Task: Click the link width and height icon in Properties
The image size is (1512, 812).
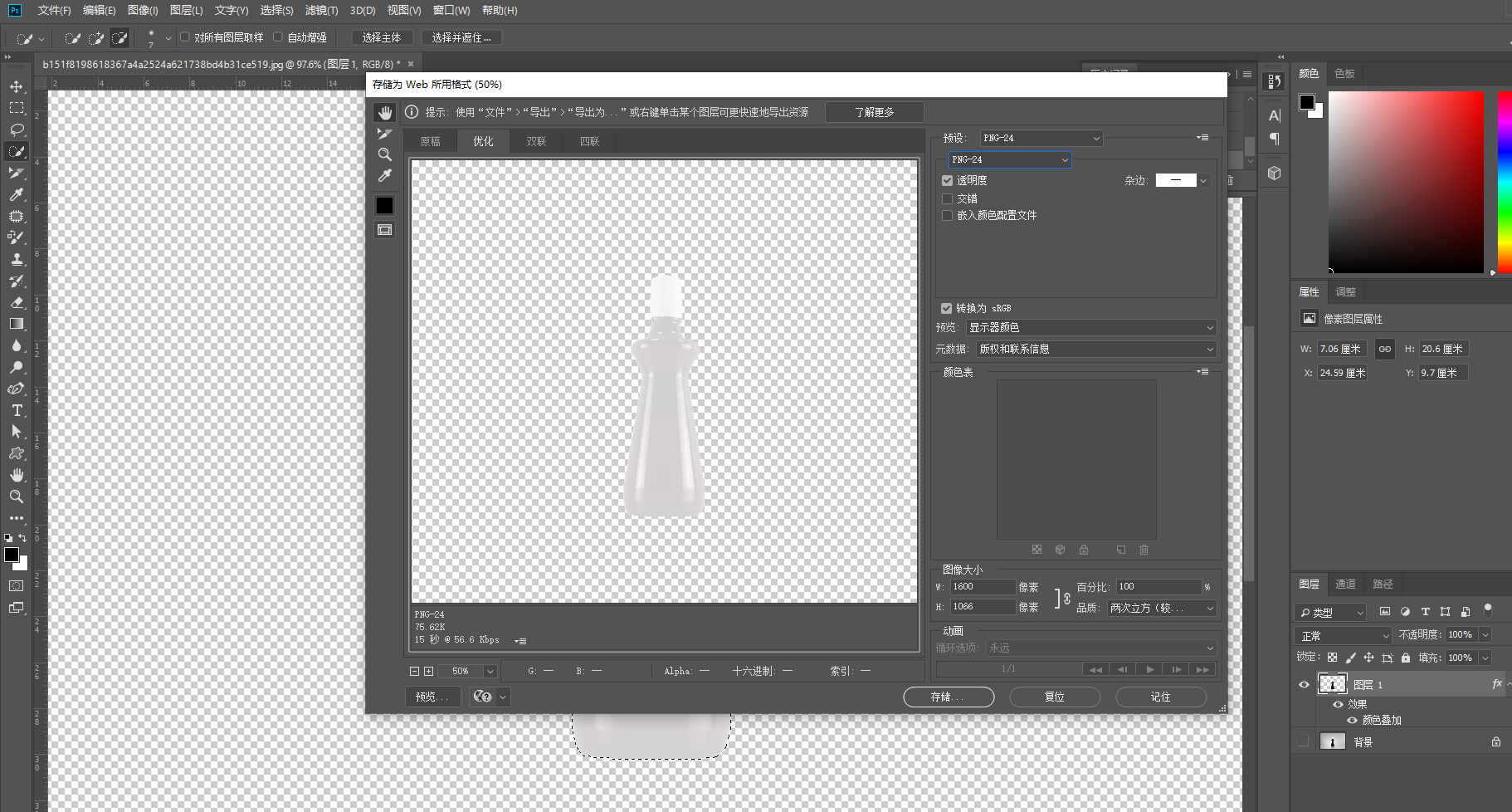Action: [1384, 349]
